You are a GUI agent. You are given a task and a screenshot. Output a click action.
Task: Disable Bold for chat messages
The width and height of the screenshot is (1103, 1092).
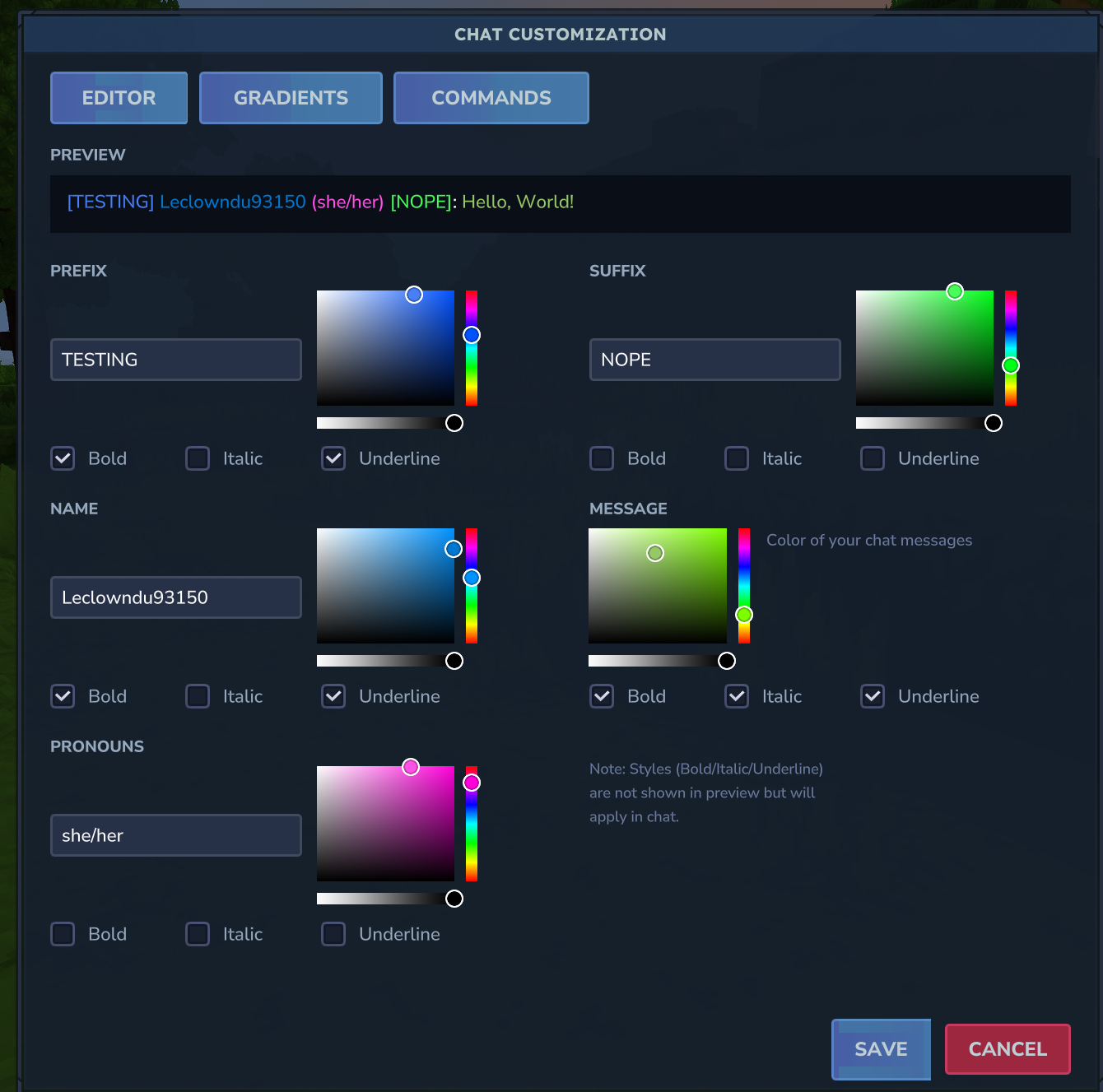(602, 696)
